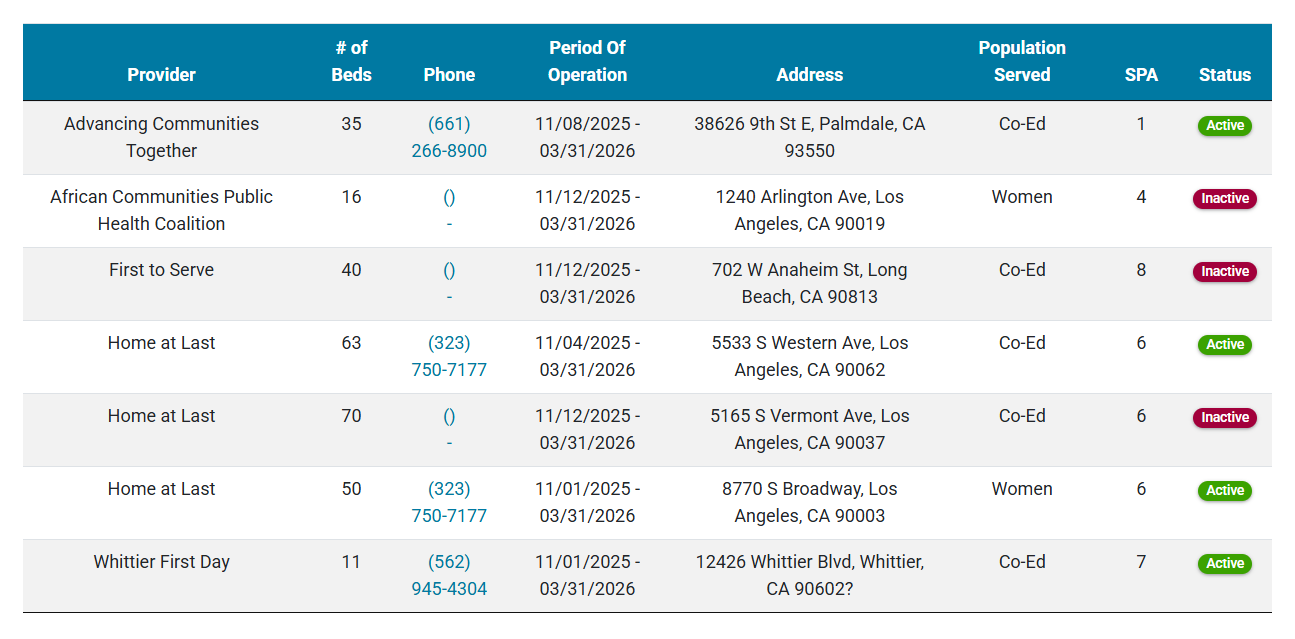Click the African Communities Public Health Coalition provider name
Viewport: 1295px width, 639px height.
pos(161,211)
